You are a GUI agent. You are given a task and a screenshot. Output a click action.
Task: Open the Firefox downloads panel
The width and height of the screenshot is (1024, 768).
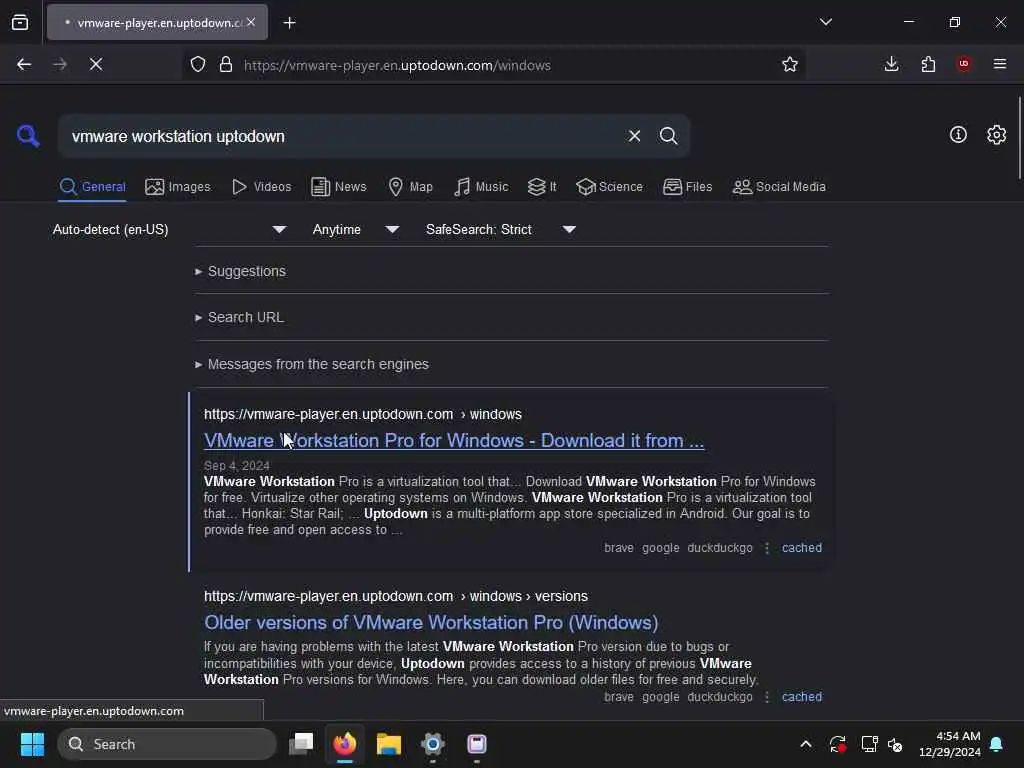point(891,65)
